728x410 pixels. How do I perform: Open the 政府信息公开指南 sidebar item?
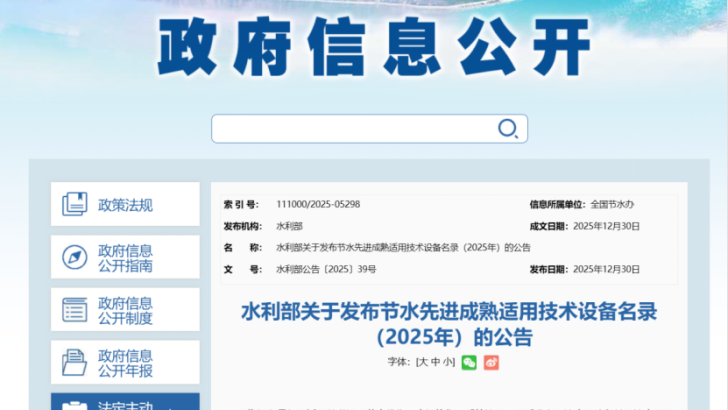tap(125, 257)
